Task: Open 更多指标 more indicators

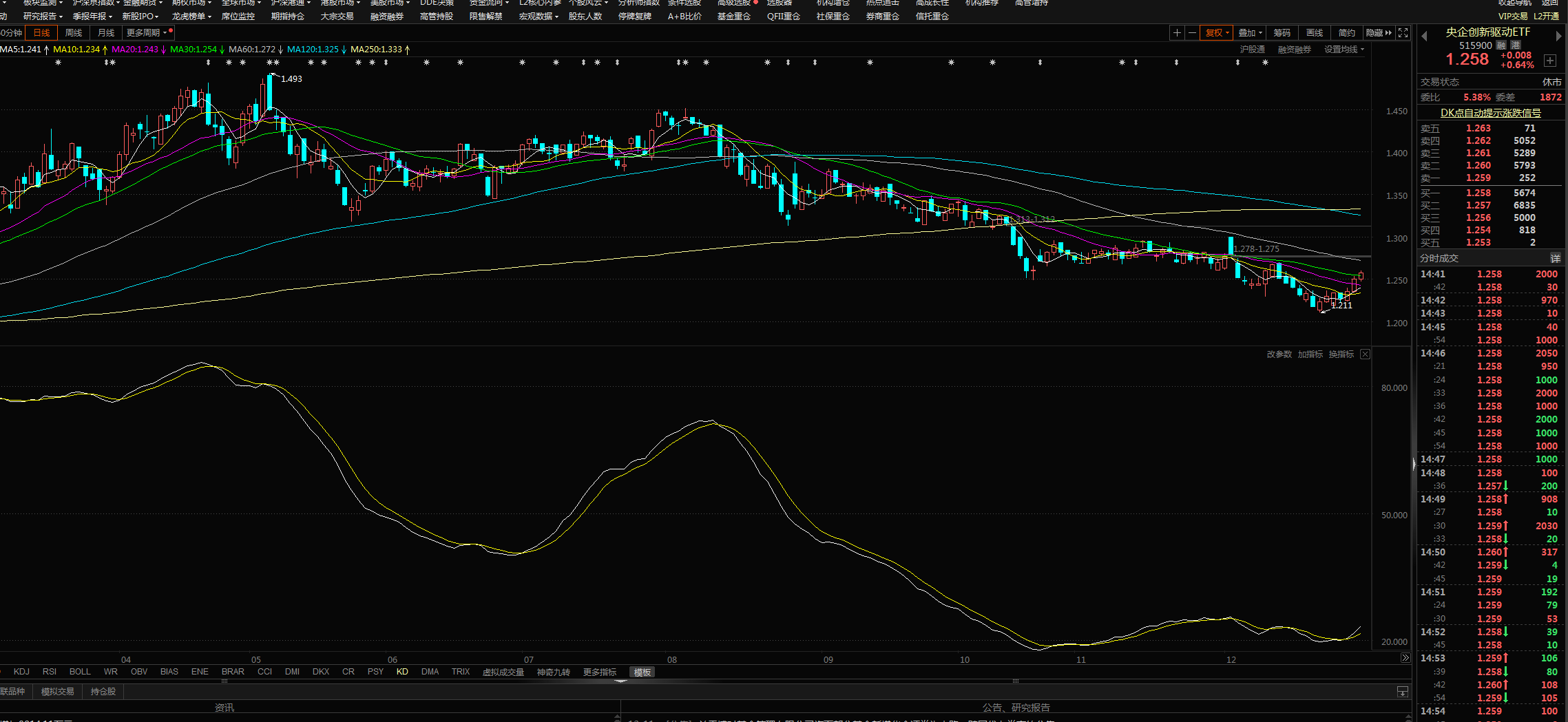Action: [x=600, y=672]
